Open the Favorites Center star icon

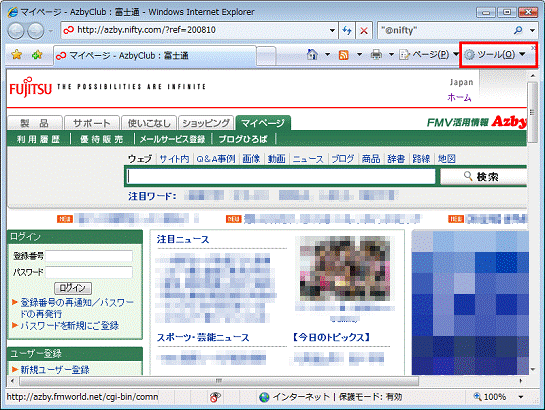pos(16,55)
